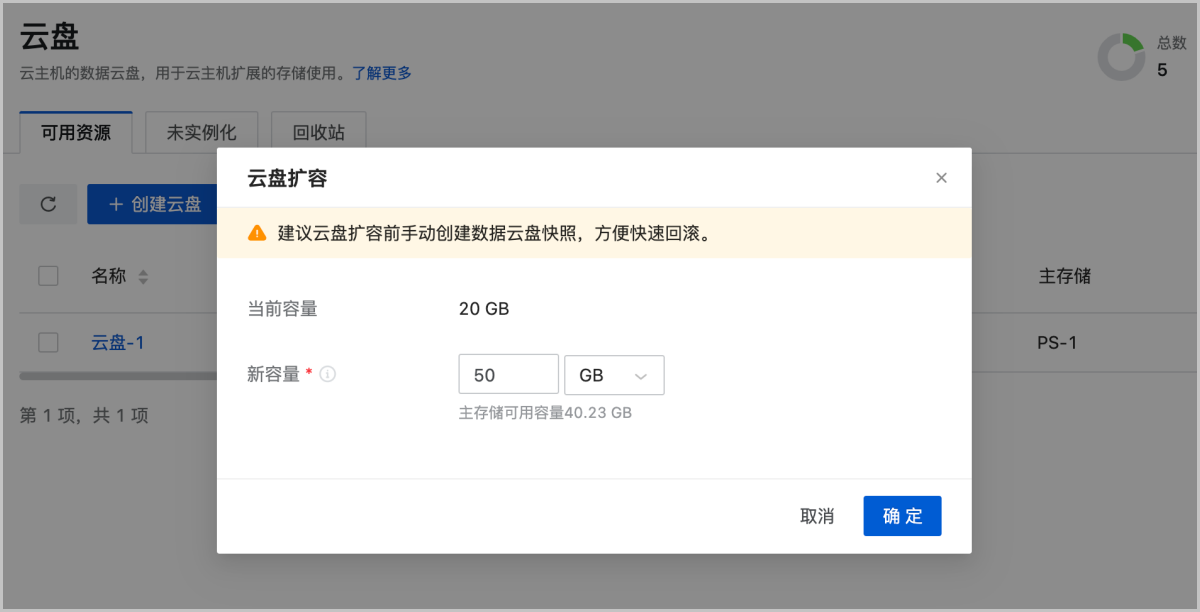Switch to the 未实例化 tab
Image resolution: width=1200 pixels, height=612 pixels.
point(202,132)
